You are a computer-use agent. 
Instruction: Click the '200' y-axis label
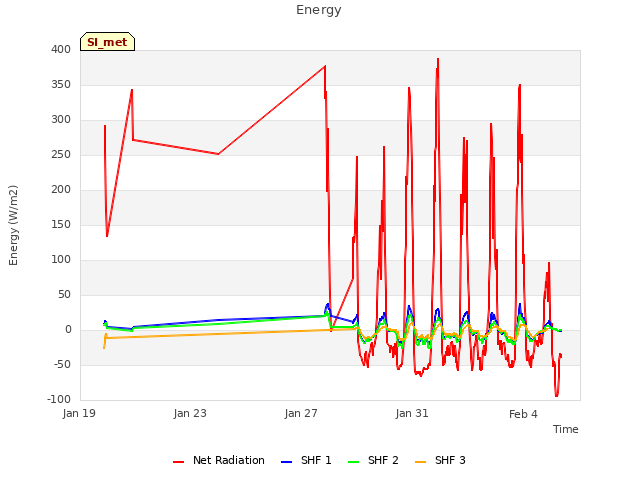(61, 189)
